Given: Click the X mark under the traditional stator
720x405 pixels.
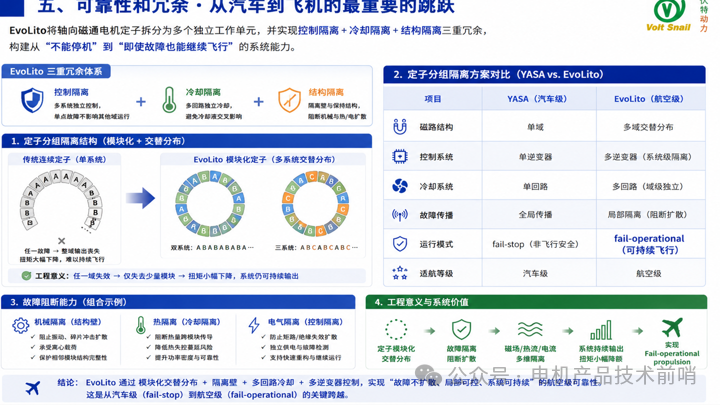Looking at the screenshot, I should tap(62, 241).
